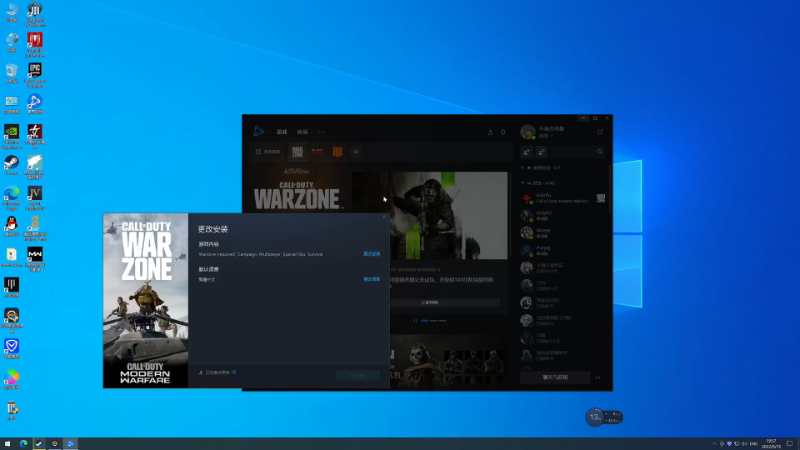The height and width of the screenshot is (450, 800).
Task: Click the friends search magnifier icon
Action: point(600,152)
